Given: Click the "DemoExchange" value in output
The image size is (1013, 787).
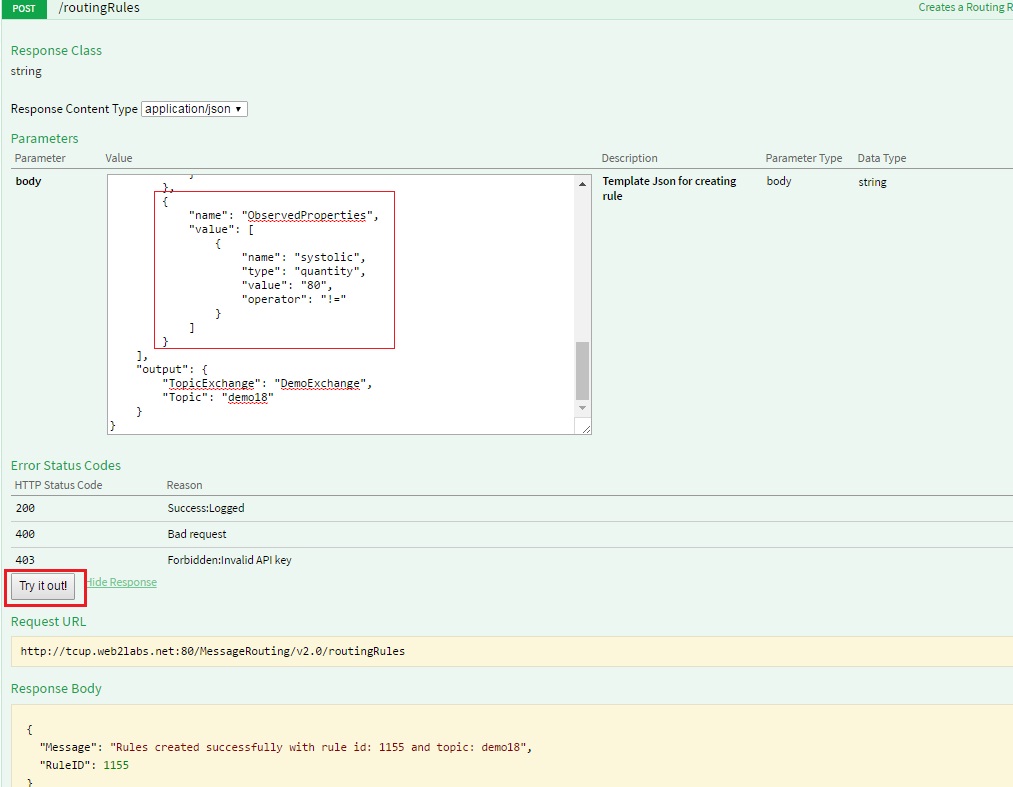Looking at the screenshot, I should [320, 383].
